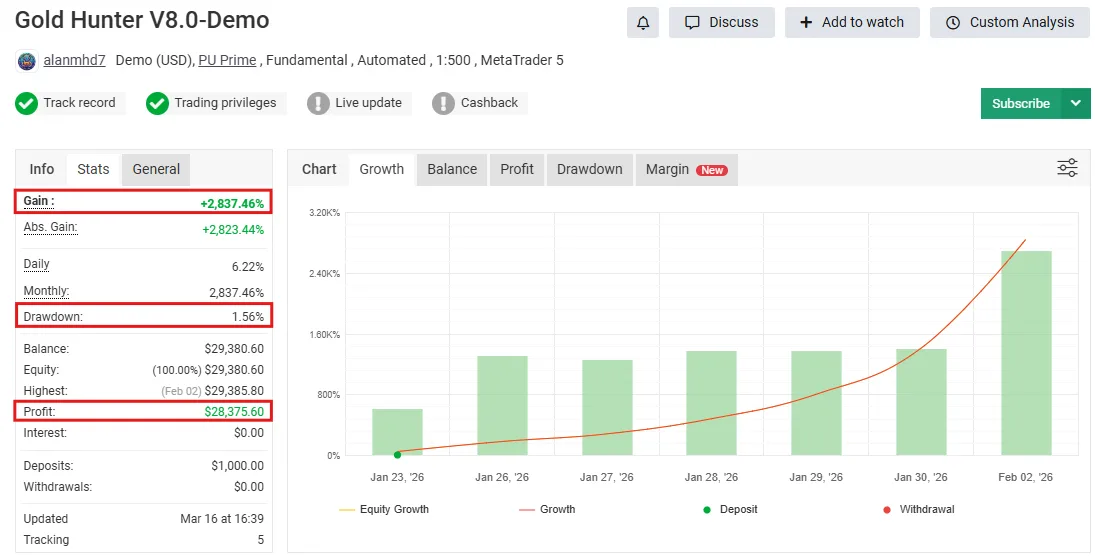Toggle Equity Growth legend series
Viewport: 1095px width, 558px height.
pos(384,509)
